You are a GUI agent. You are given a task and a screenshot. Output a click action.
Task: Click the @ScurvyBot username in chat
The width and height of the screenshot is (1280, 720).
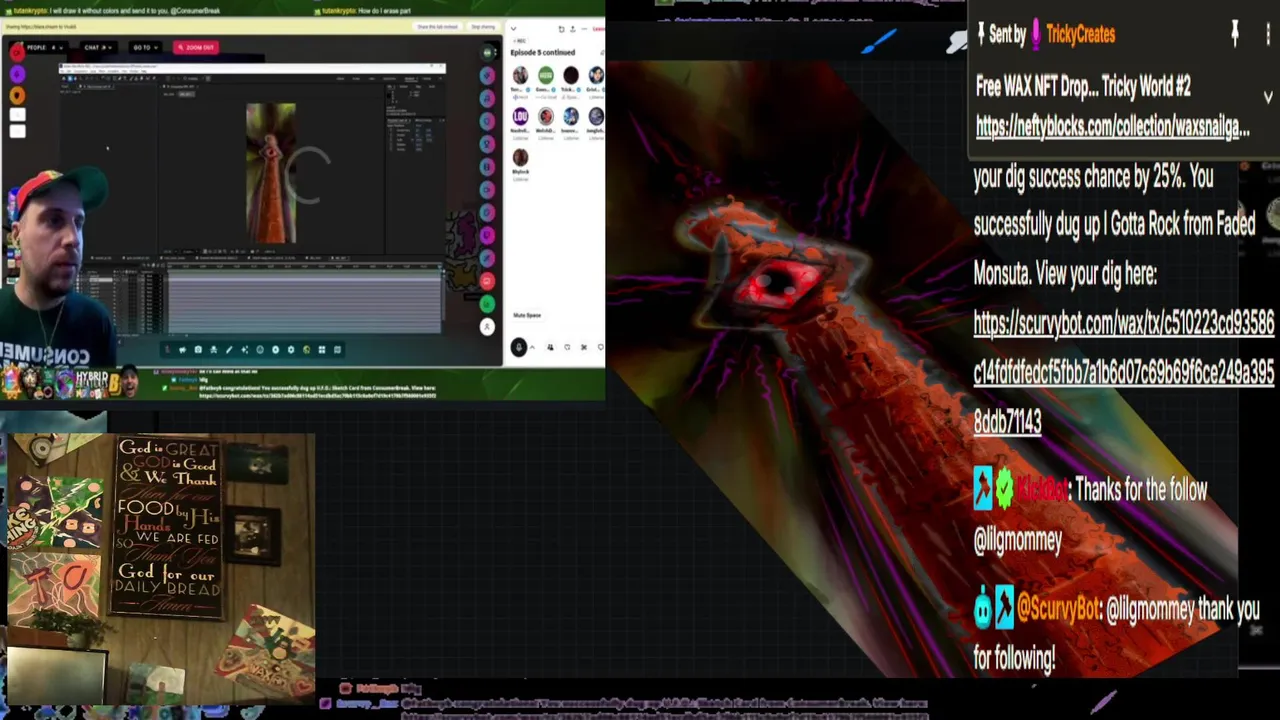click(1058, 608)
